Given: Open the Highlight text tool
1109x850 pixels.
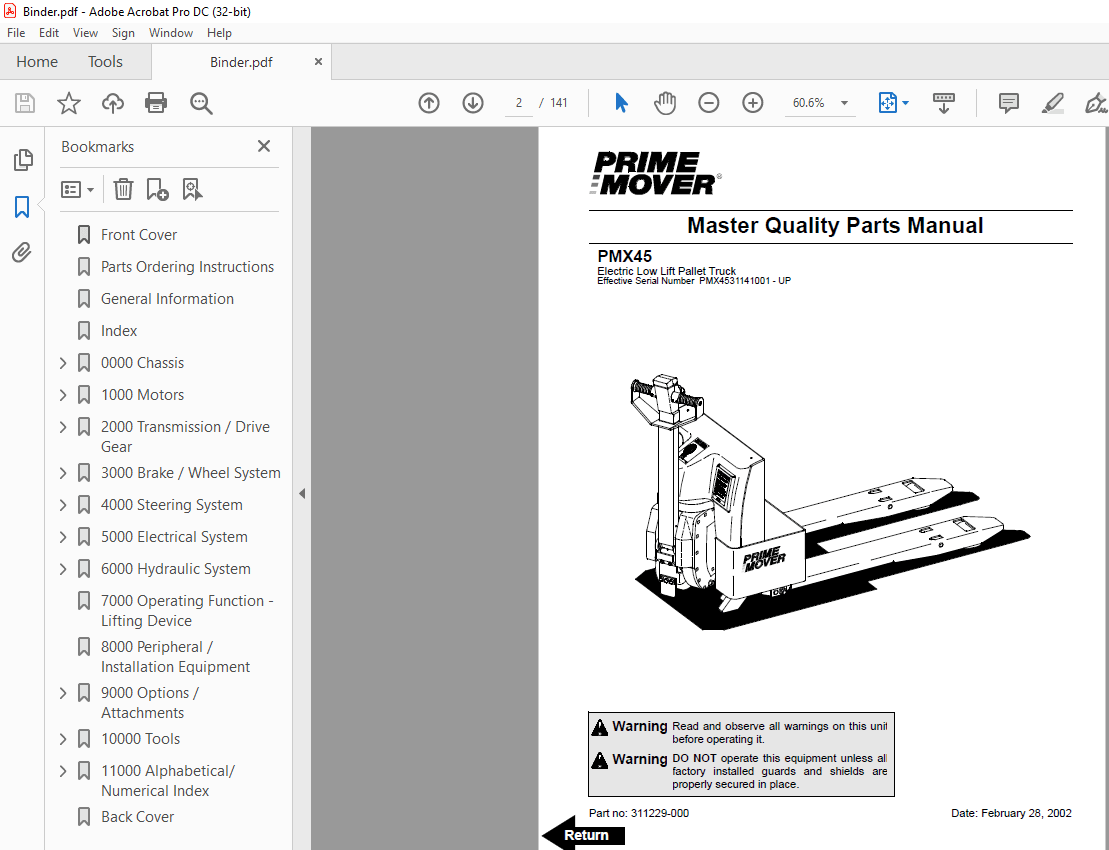Looking at the screenshot, I should point(1052,102).
